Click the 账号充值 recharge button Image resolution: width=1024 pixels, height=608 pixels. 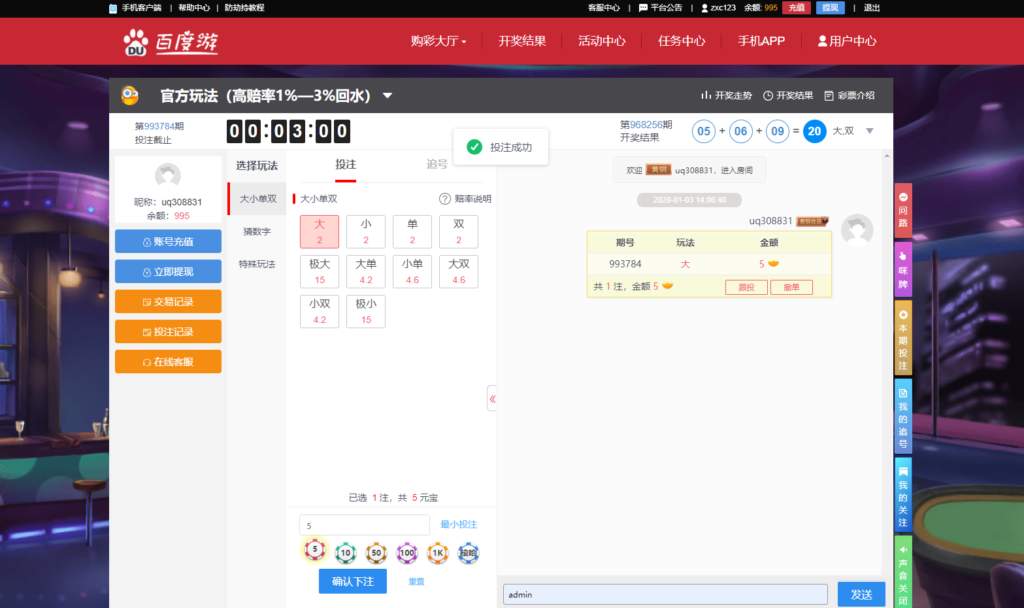tap(168, 242)
